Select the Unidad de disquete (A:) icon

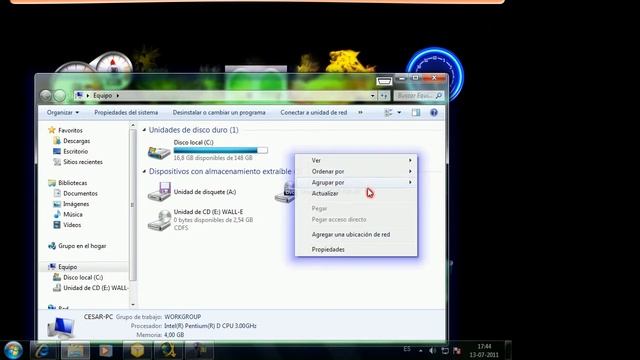(159, 192)
